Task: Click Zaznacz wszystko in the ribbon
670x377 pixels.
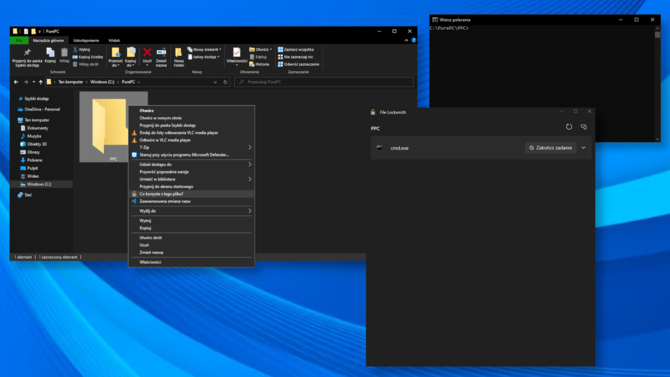Action: click(296, 50)
